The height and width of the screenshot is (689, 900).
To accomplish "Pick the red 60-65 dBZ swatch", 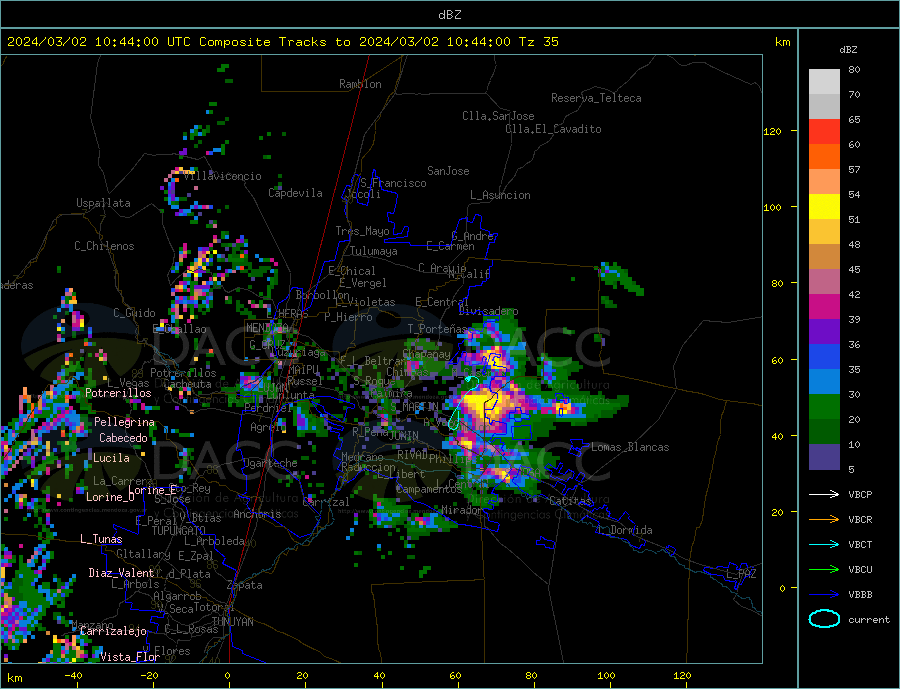I will coord(824,131).
